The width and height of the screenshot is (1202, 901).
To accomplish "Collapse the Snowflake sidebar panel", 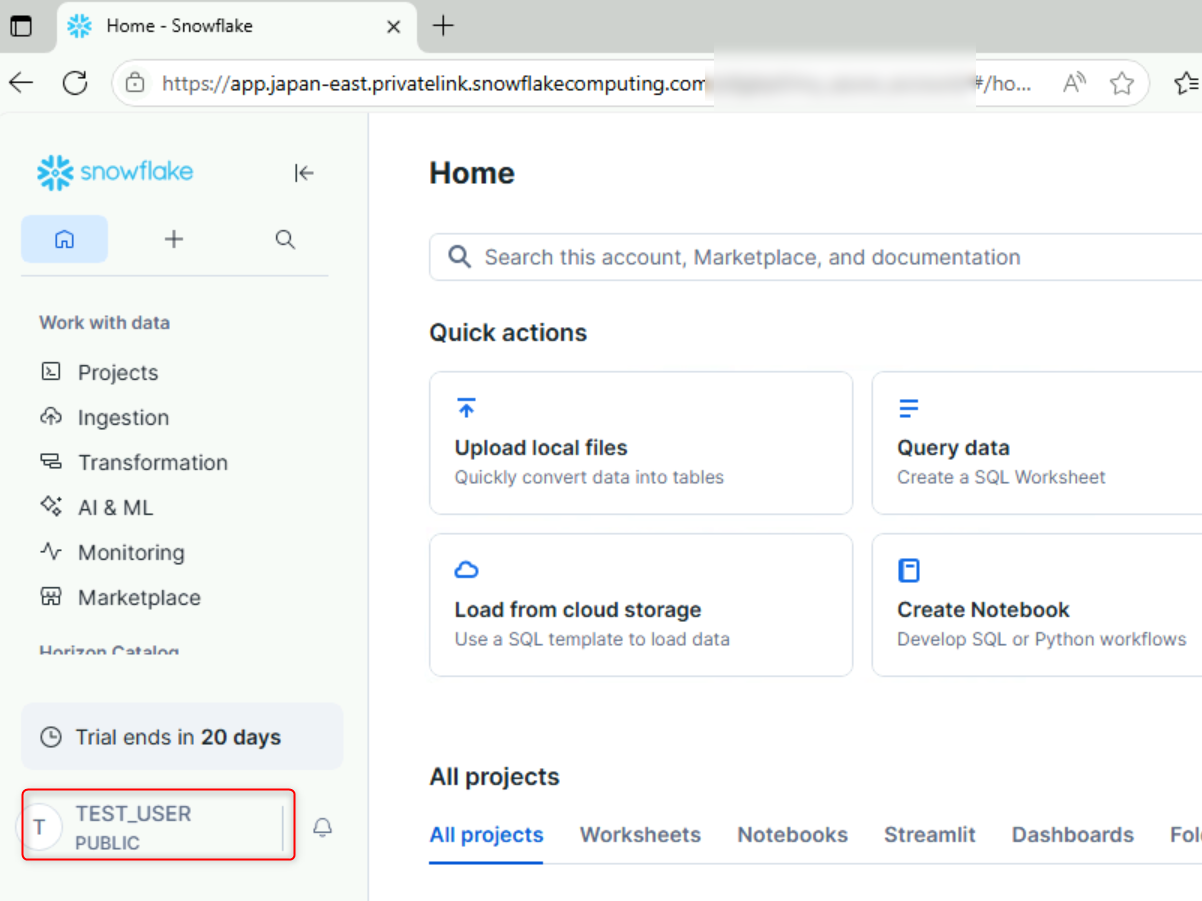I will [304, 173].
